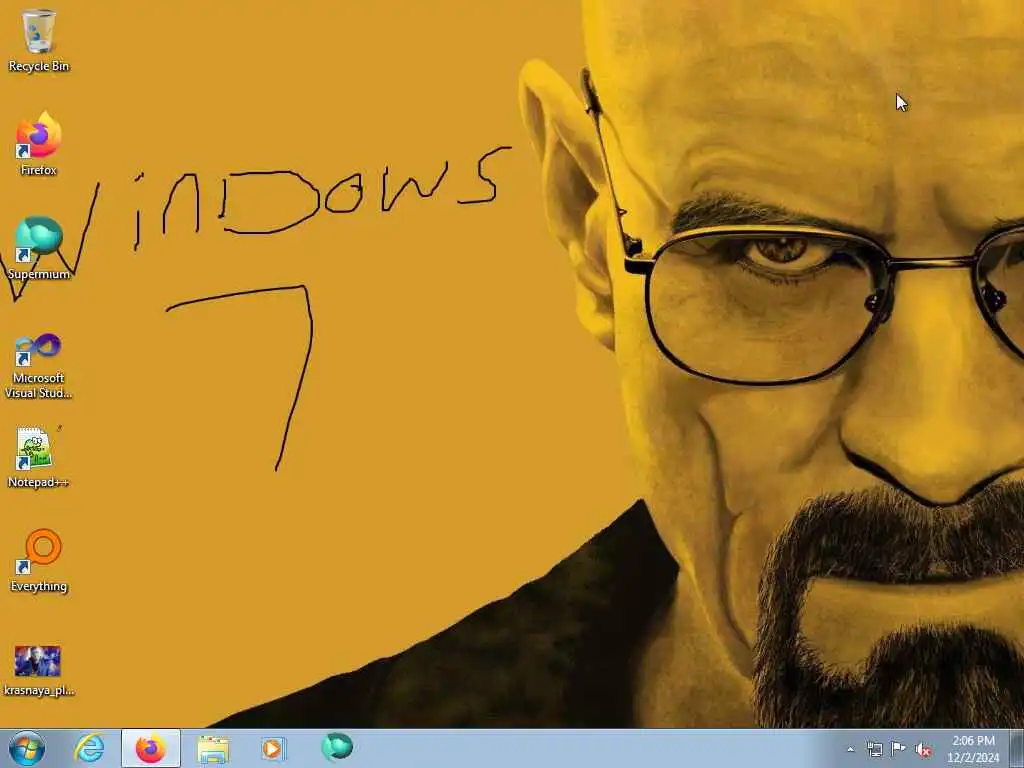Open the Action Center flag icon

pyautogui.click(x=899, y=749)
